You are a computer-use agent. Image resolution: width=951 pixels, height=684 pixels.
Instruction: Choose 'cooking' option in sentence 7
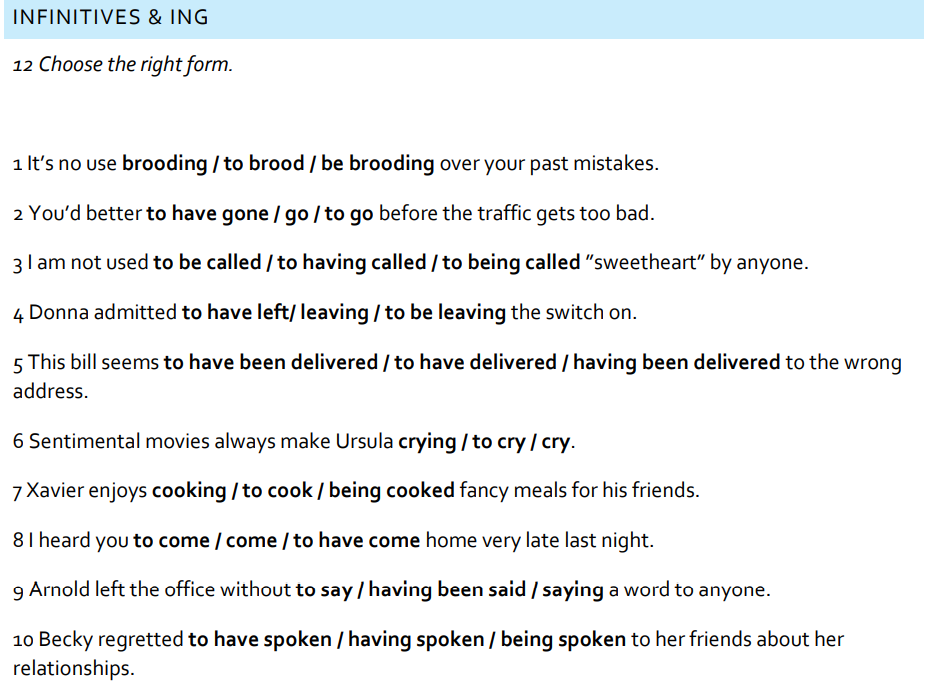pos(189,491)
